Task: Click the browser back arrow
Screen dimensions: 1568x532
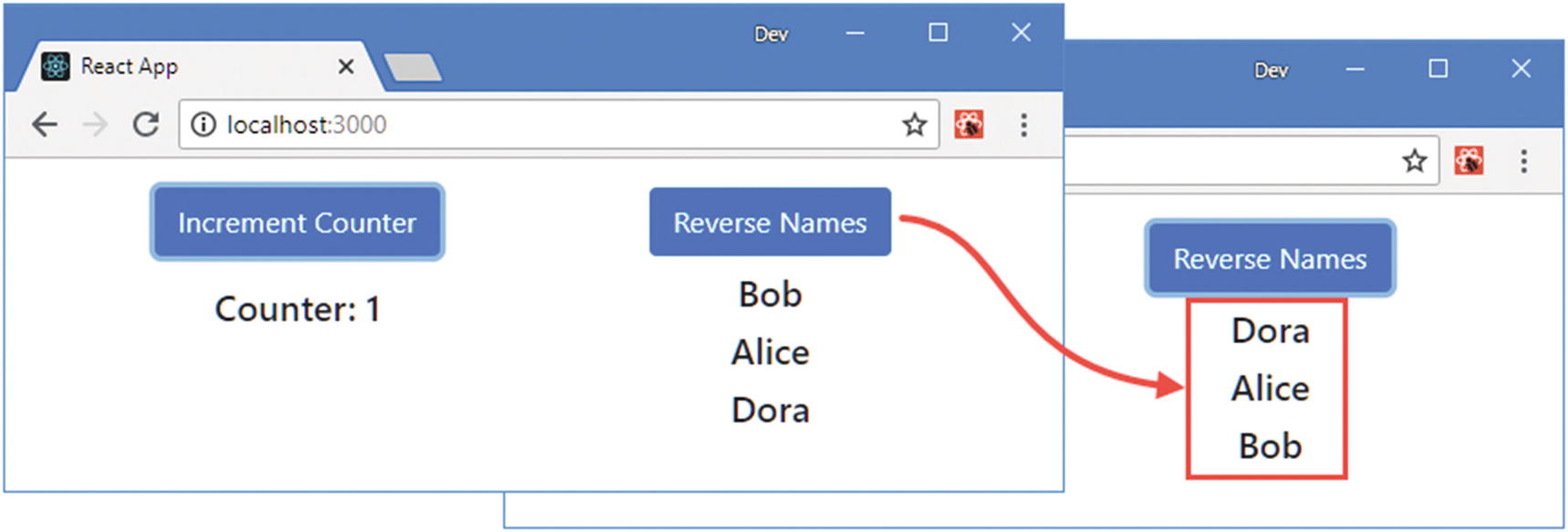Action: pyautogui.click(x=44, y=124)
